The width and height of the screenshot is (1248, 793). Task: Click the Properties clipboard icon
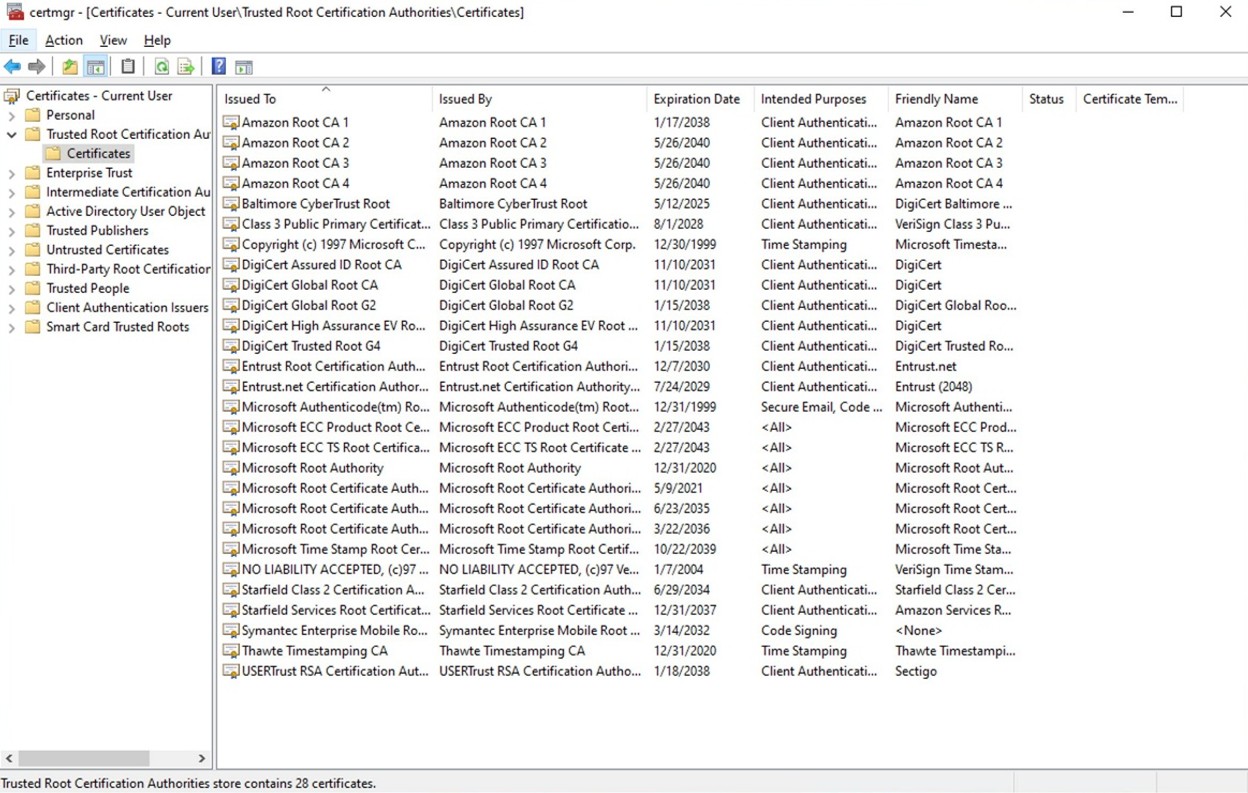pyautogui.click(x=128, y=65)
